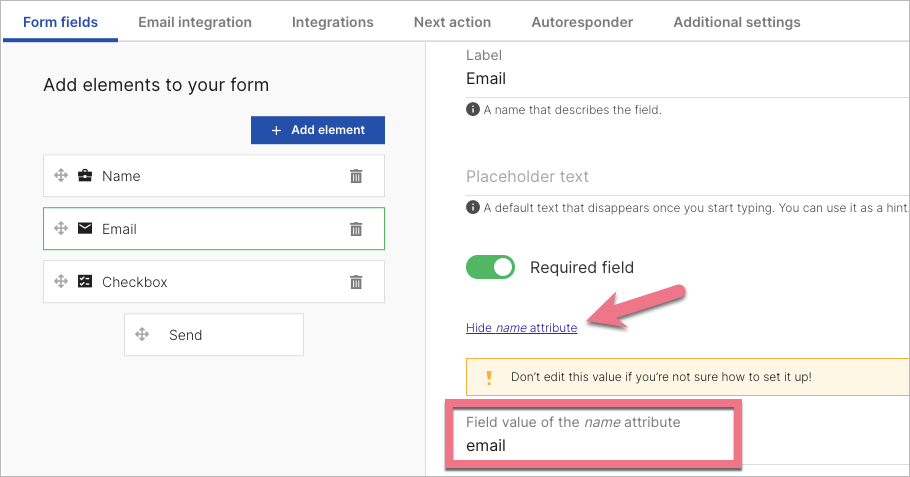Delete the Name form element
This screenshot has height=477, width=910.
356,176
